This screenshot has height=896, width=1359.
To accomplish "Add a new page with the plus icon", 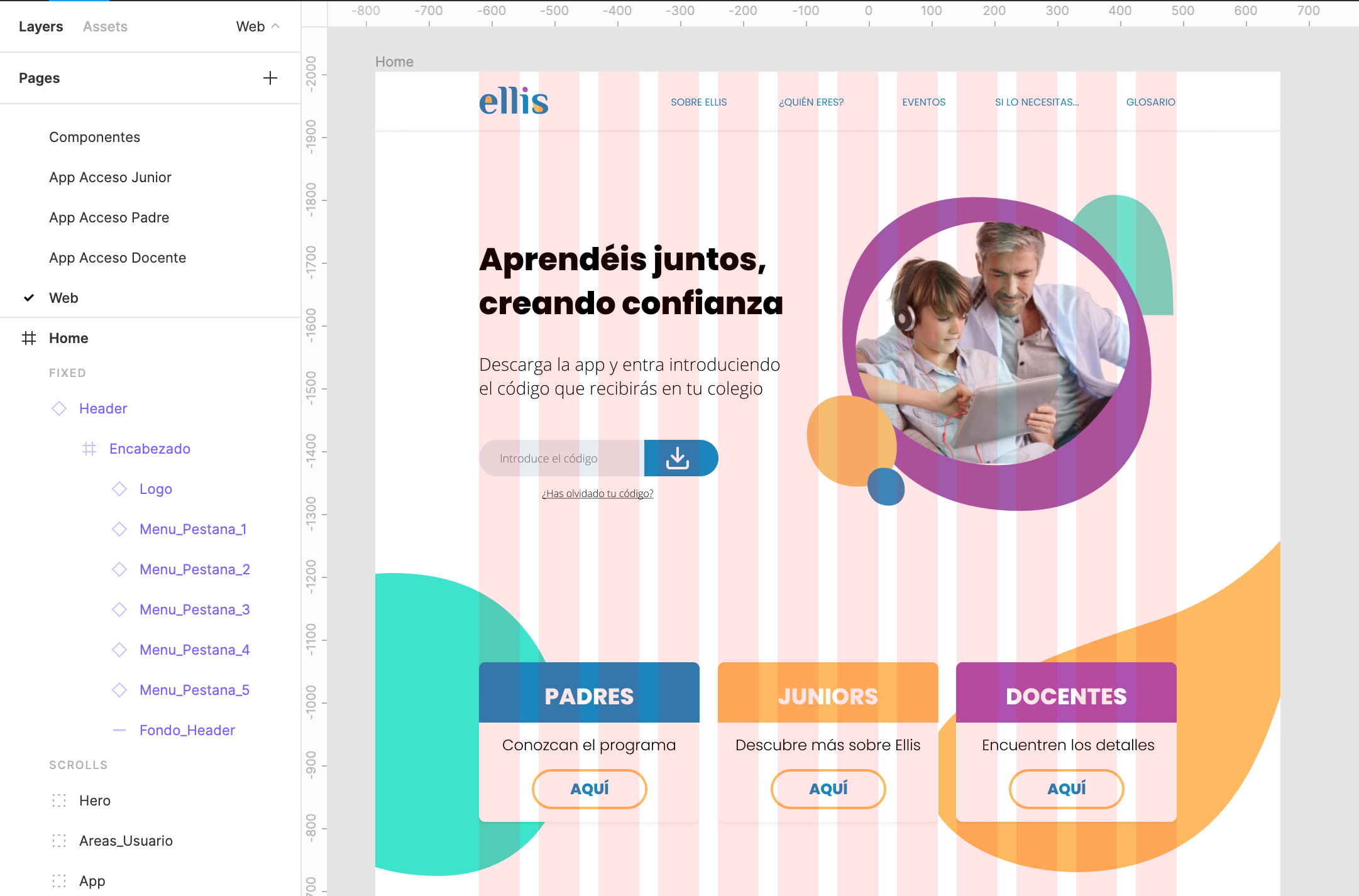I will point(270,78).
